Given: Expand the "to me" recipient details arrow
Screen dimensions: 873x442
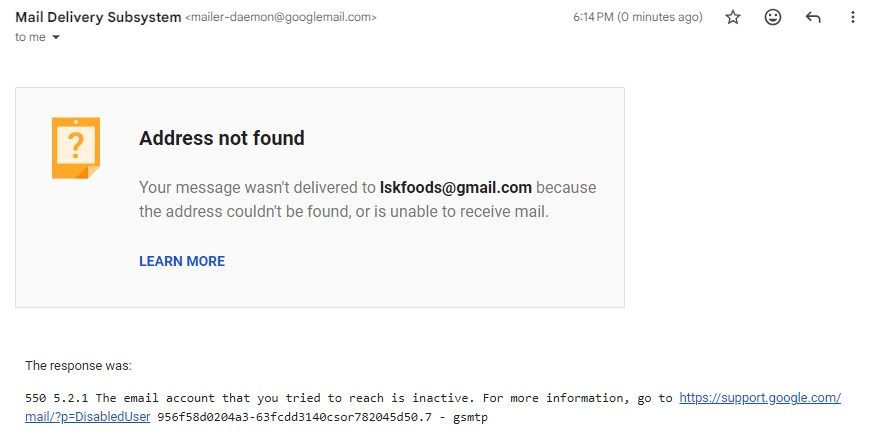Looking at the screenshot, I should pyautogui.click(x=56, y=37).
